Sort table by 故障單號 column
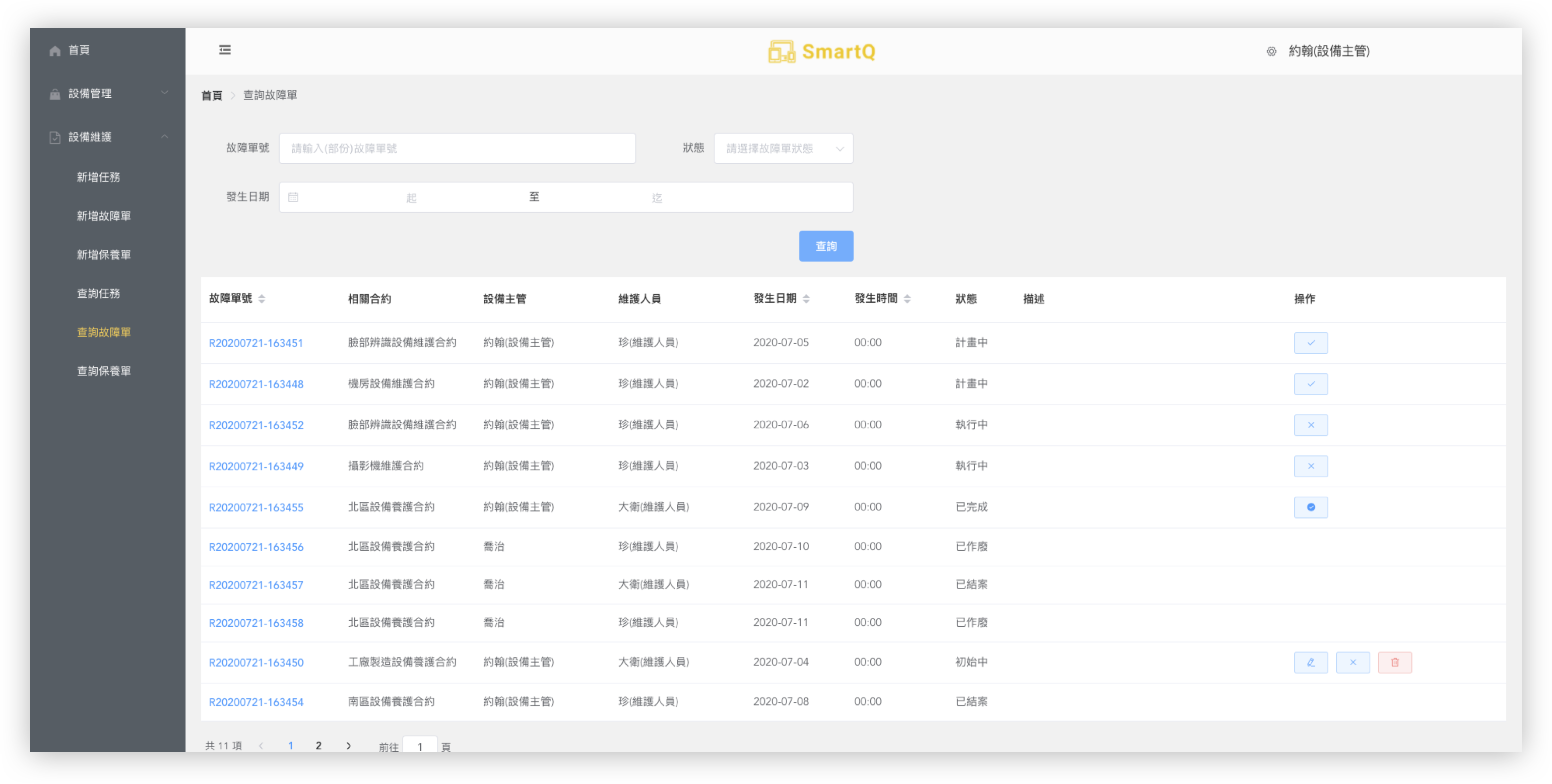This screenshot has height=784, width=1552. coord(262,299)
